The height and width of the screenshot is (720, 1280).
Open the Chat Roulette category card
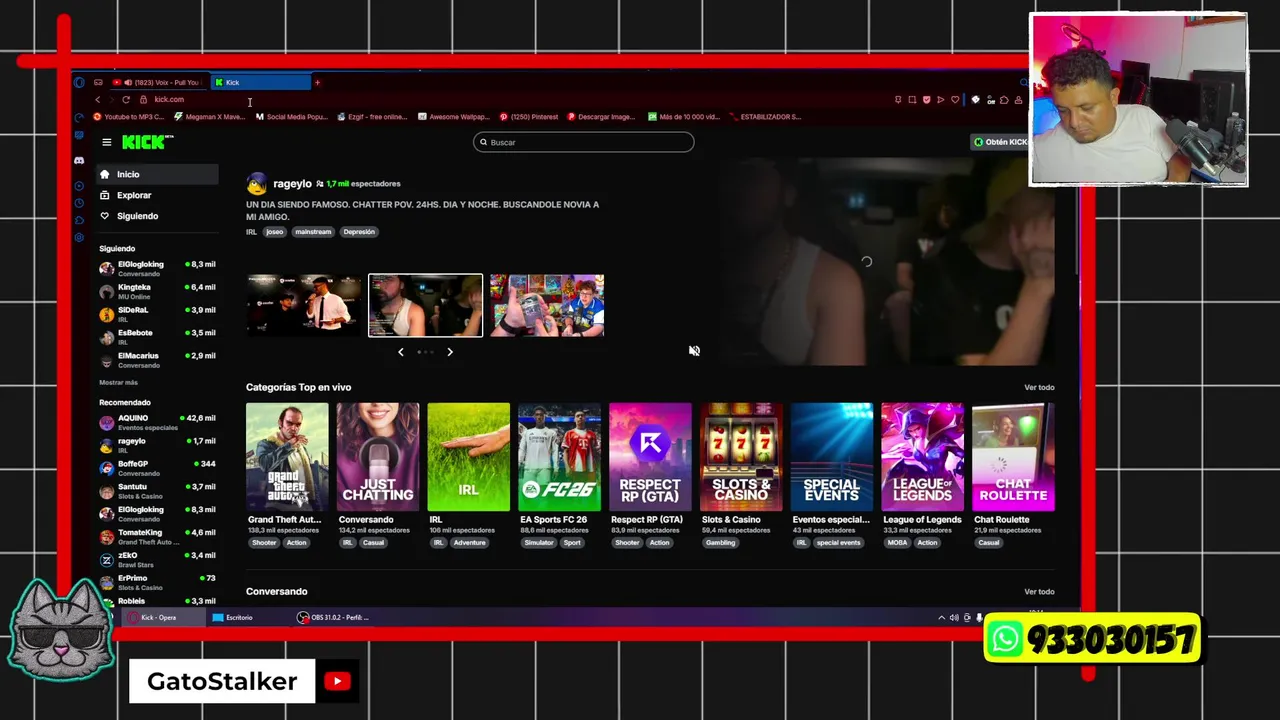point(1013,457)
